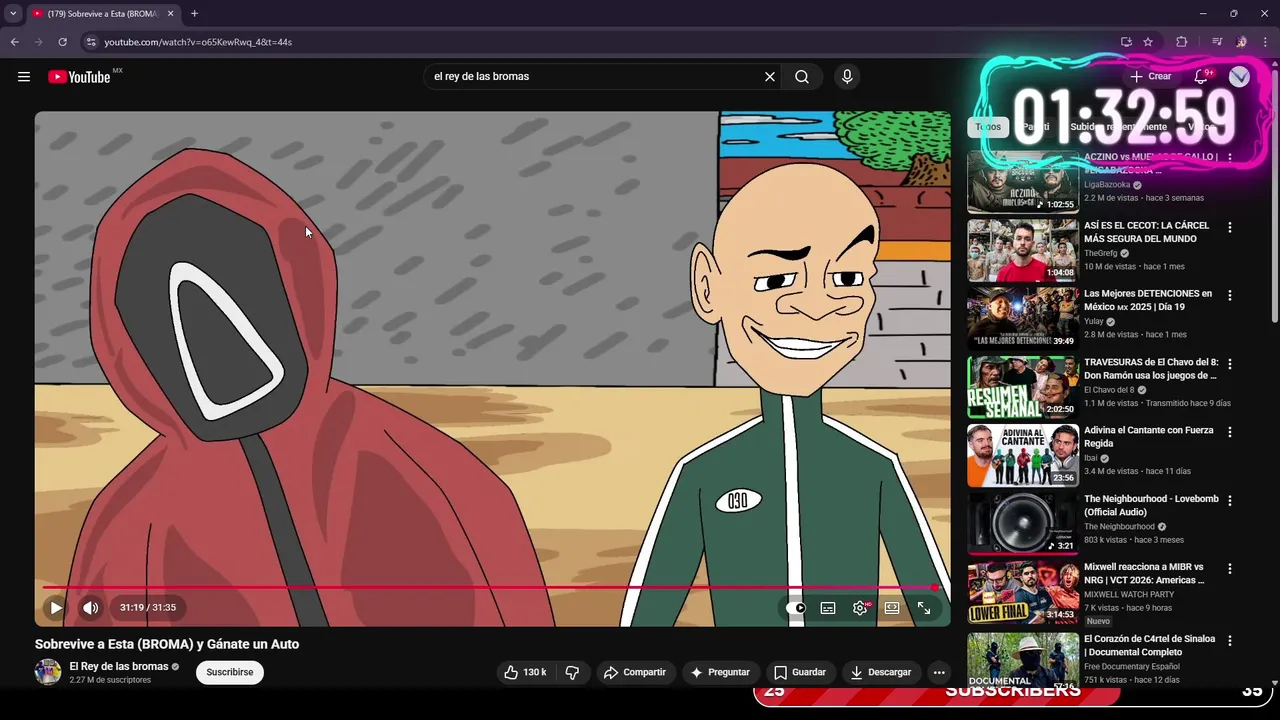Open options for ACZINO video
Viewport: 1280px width, 720px height.
[1230, 158]
